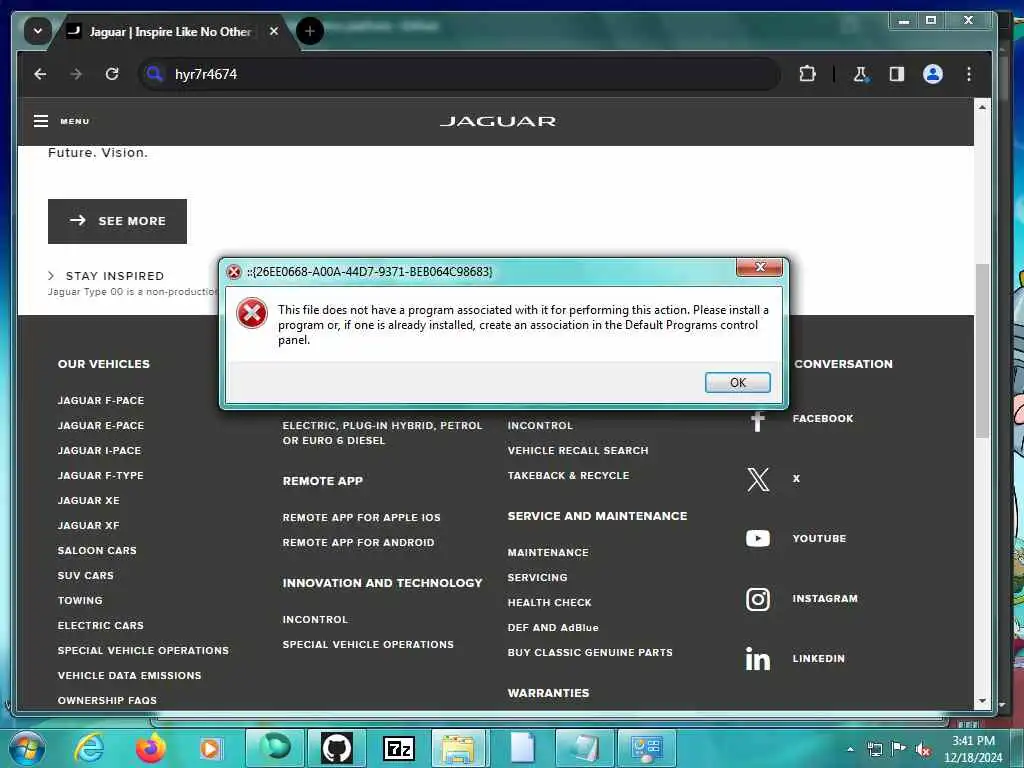The image size is (1024, 768).
Task: Open the DEF AND AdBlue link
Action: pyautogui.click(x=552, y=627)
